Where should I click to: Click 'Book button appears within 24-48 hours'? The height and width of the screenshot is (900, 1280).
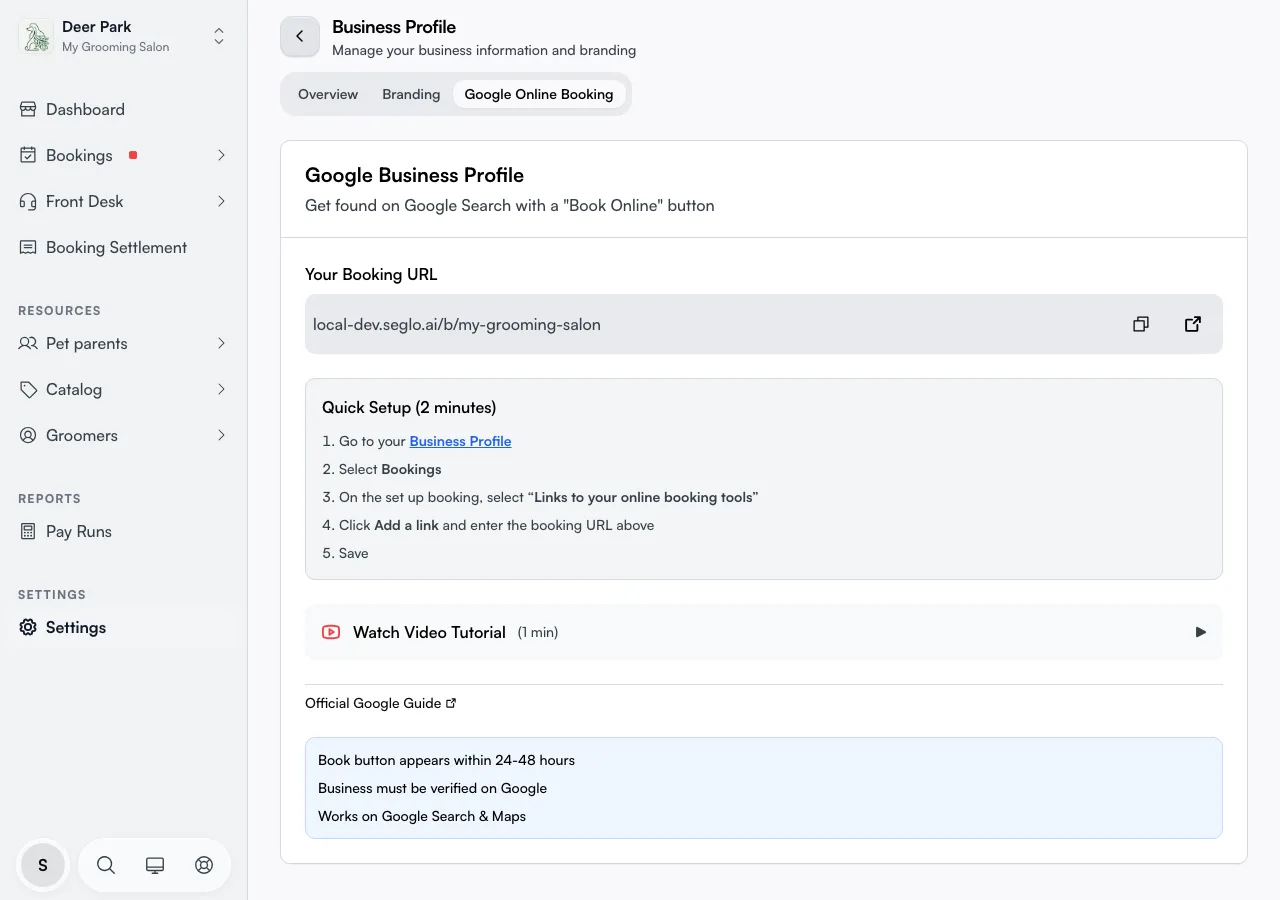446,760
